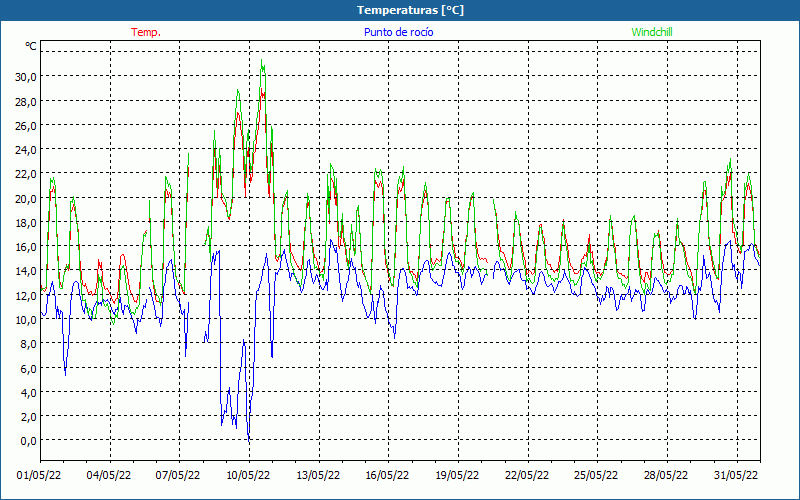Click the '6,0' y-axis value
The image size is (800, 500).
tap(28, 368)
